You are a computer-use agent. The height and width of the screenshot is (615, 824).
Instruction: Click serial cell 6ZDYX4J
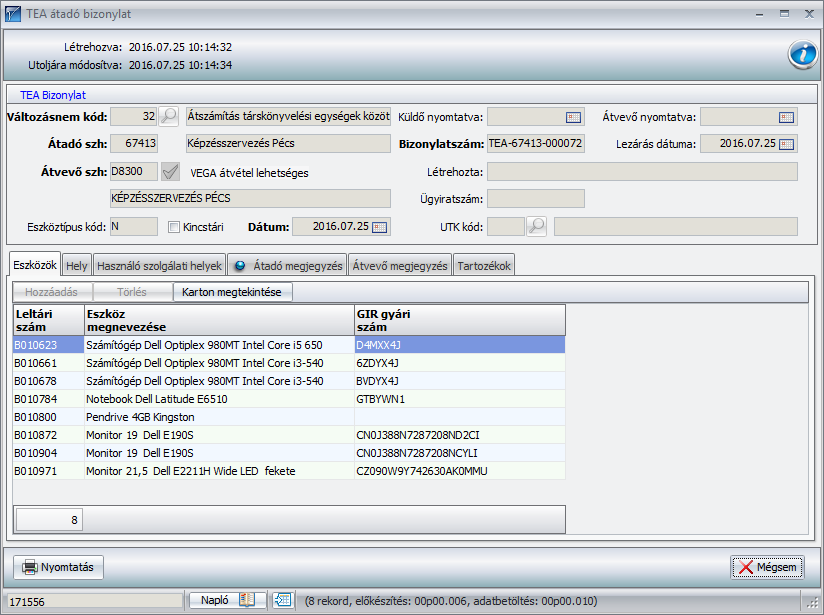coord(460,363)
